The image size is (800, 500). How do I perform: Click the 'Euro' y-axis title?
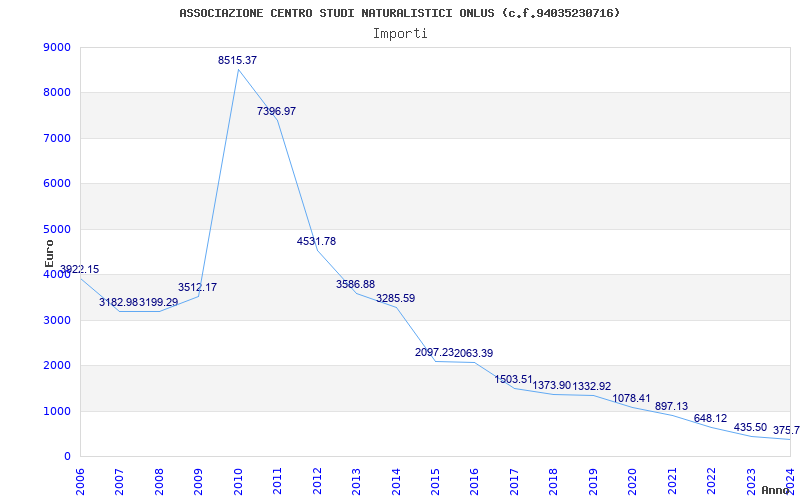coord(49,253)
